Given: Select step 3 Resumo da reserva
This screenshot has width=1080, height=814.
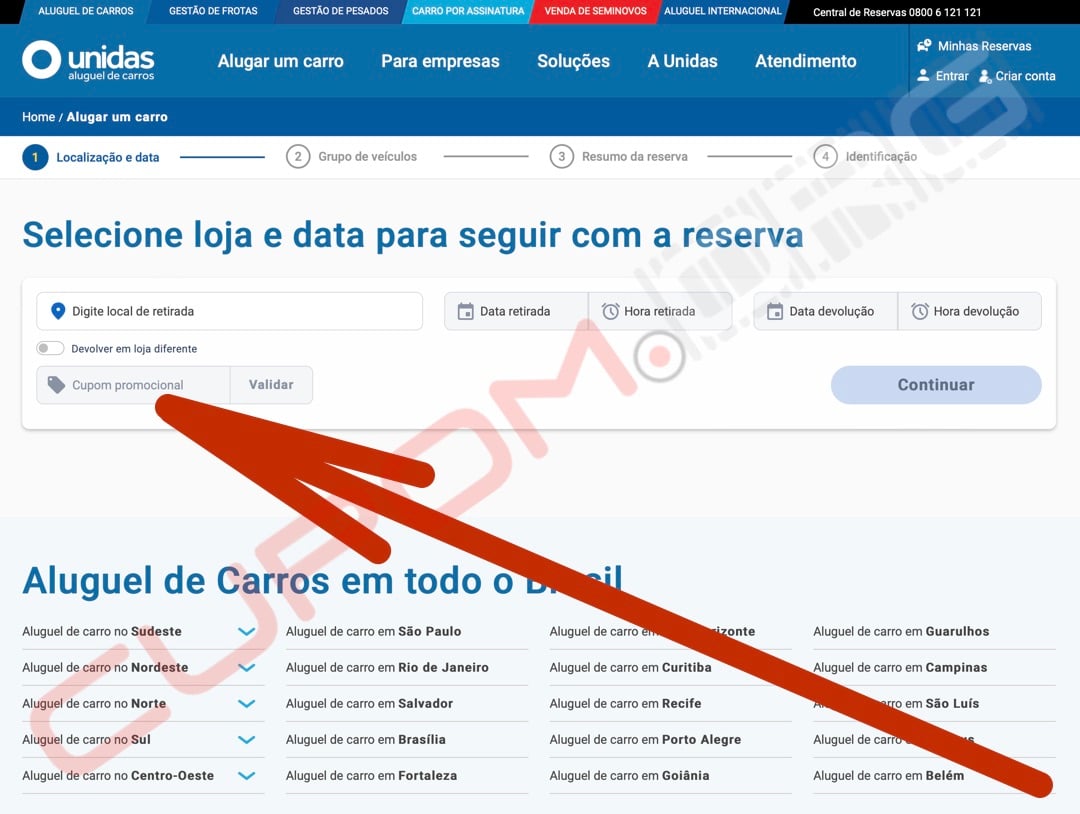Looking at the screenshot, I should click(x=619, y=156).
